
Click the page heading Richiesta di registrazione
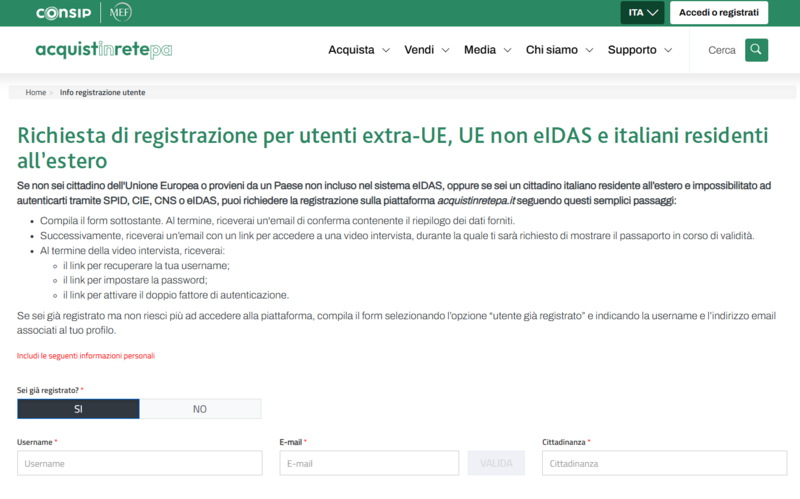pos(392,148)
